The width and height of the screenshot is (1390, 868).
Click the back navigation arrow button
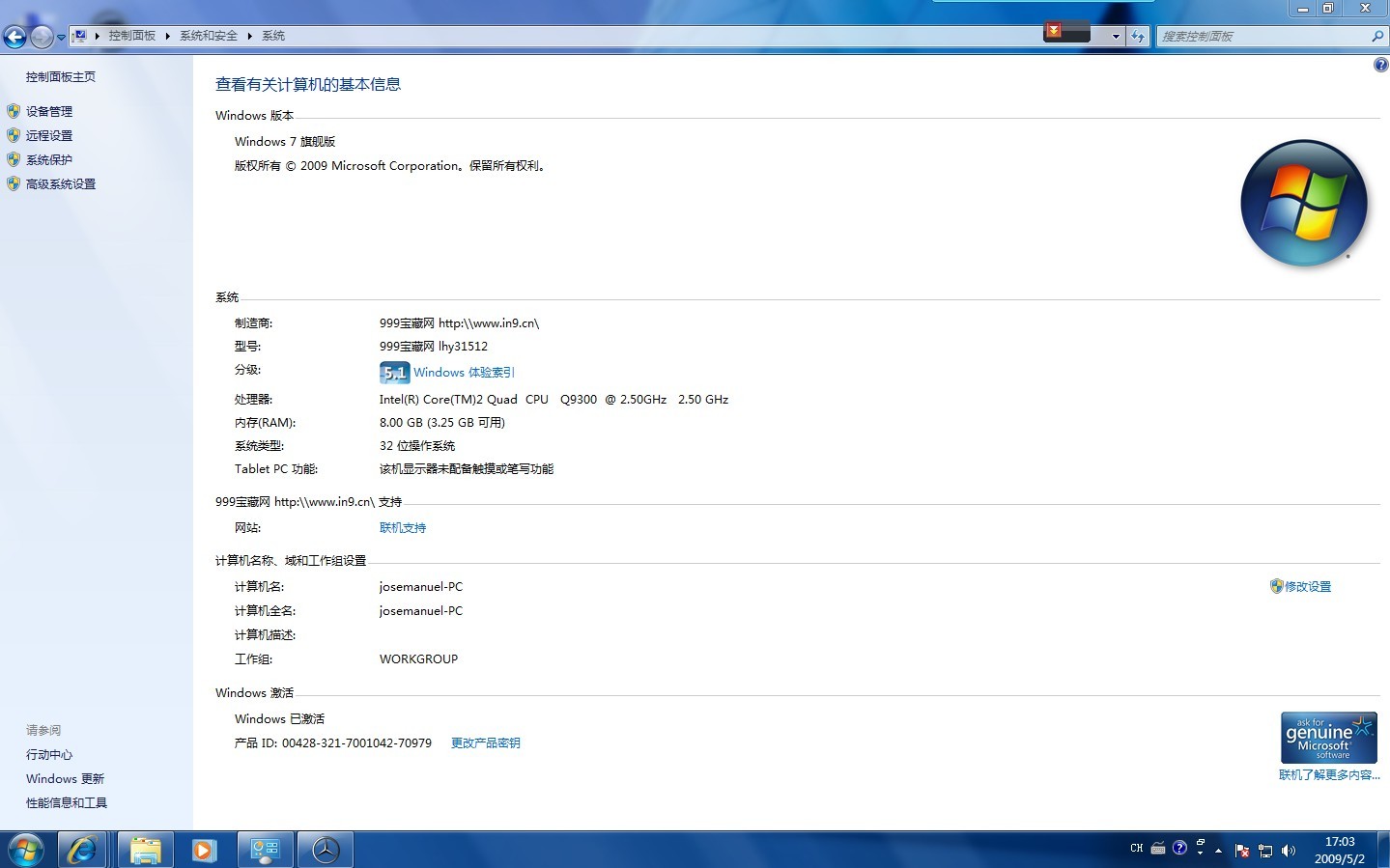point(14,37)
